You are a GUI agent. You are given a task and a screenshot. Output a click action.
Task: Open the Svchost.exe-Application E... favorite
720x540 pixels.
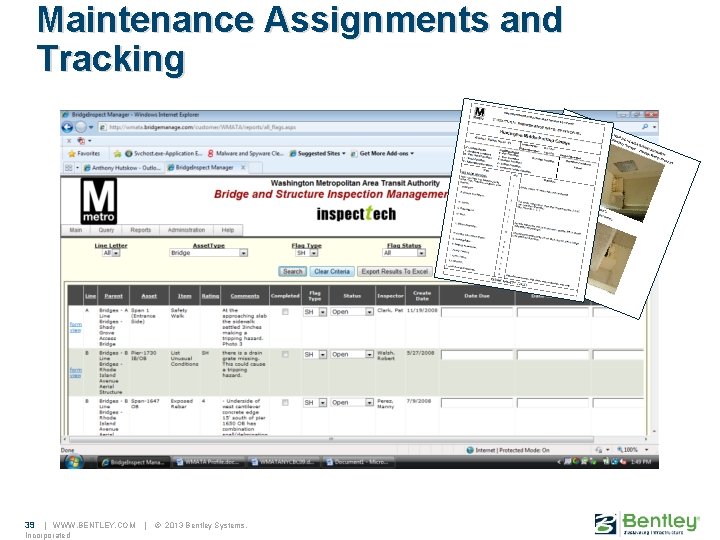[x=163, y=153]
